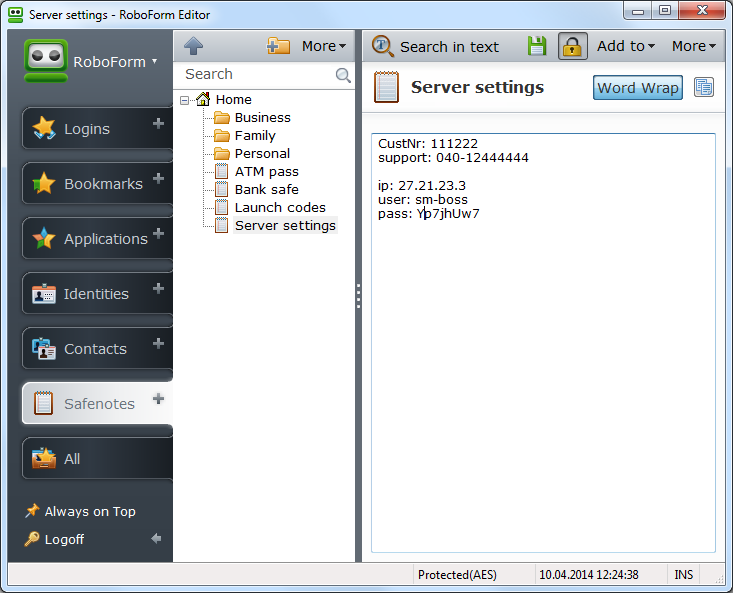Viewport: 733px width, 593px height.
Task: Add a new application with plus icon
Action: 158,233
